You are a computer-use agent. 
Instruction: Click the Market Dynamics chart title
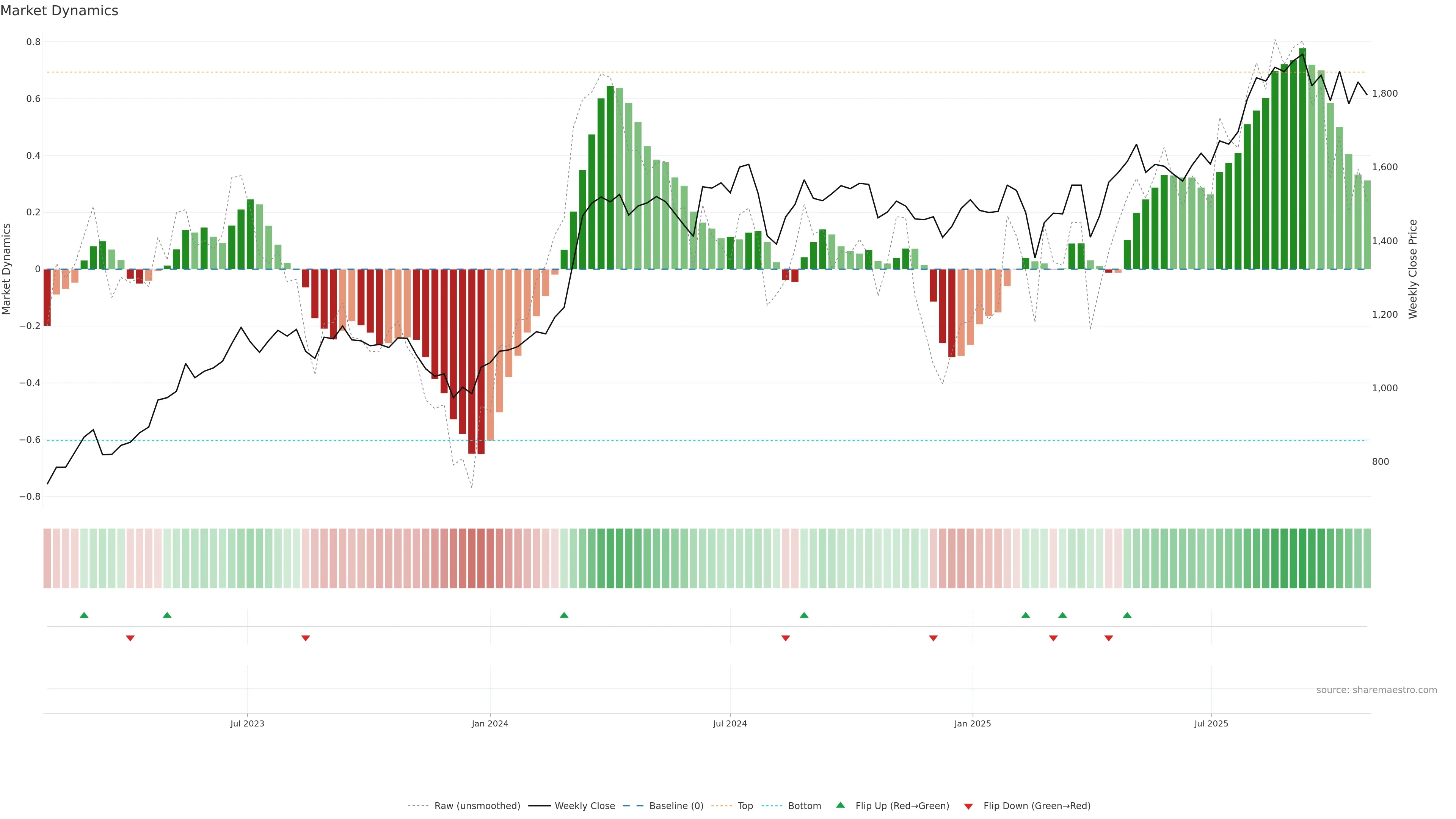pos(60,11)
